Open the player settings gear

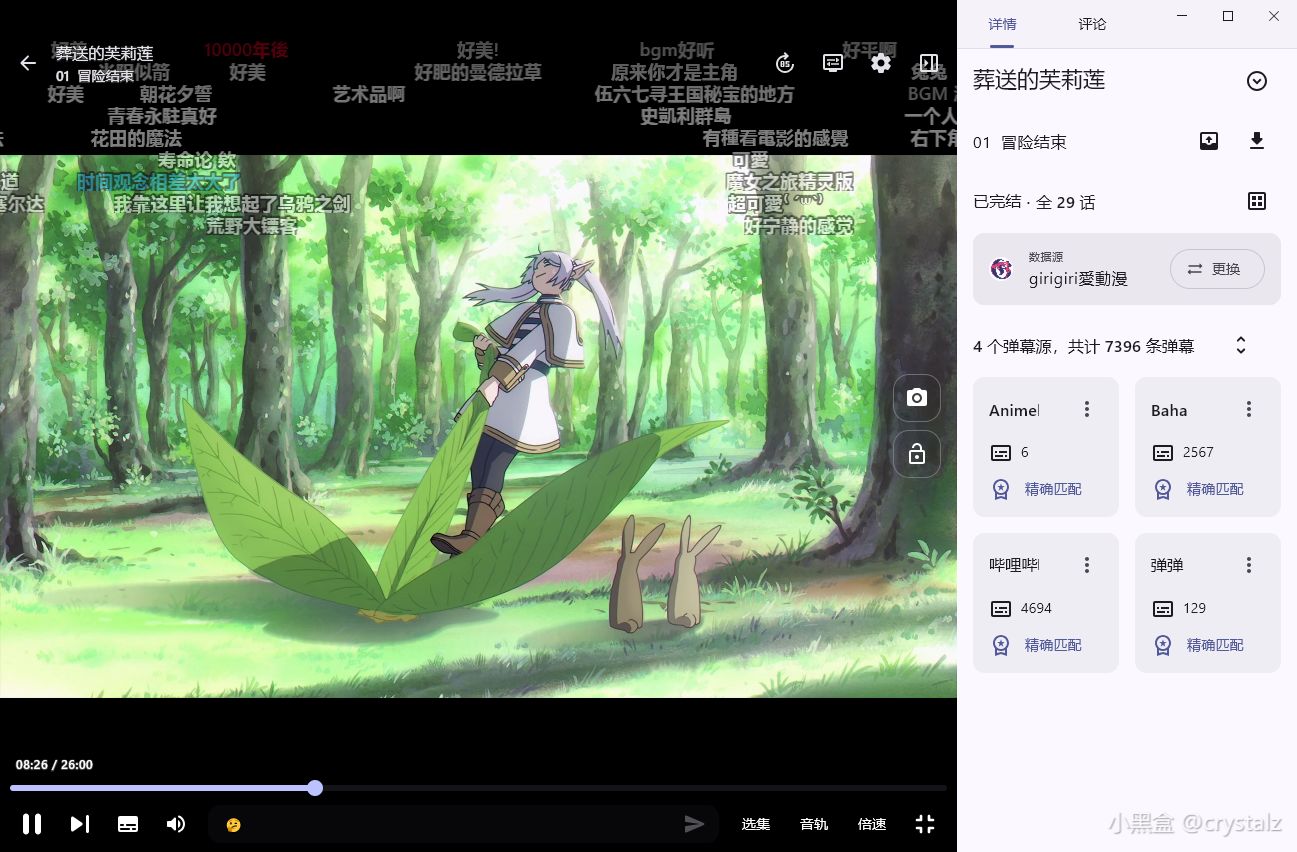click(x=881, y=63)
